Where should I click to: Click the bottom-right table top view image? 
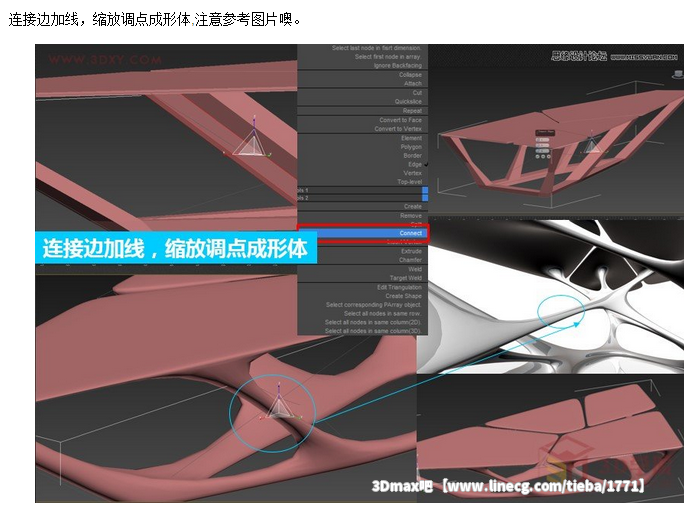(551, 438)
